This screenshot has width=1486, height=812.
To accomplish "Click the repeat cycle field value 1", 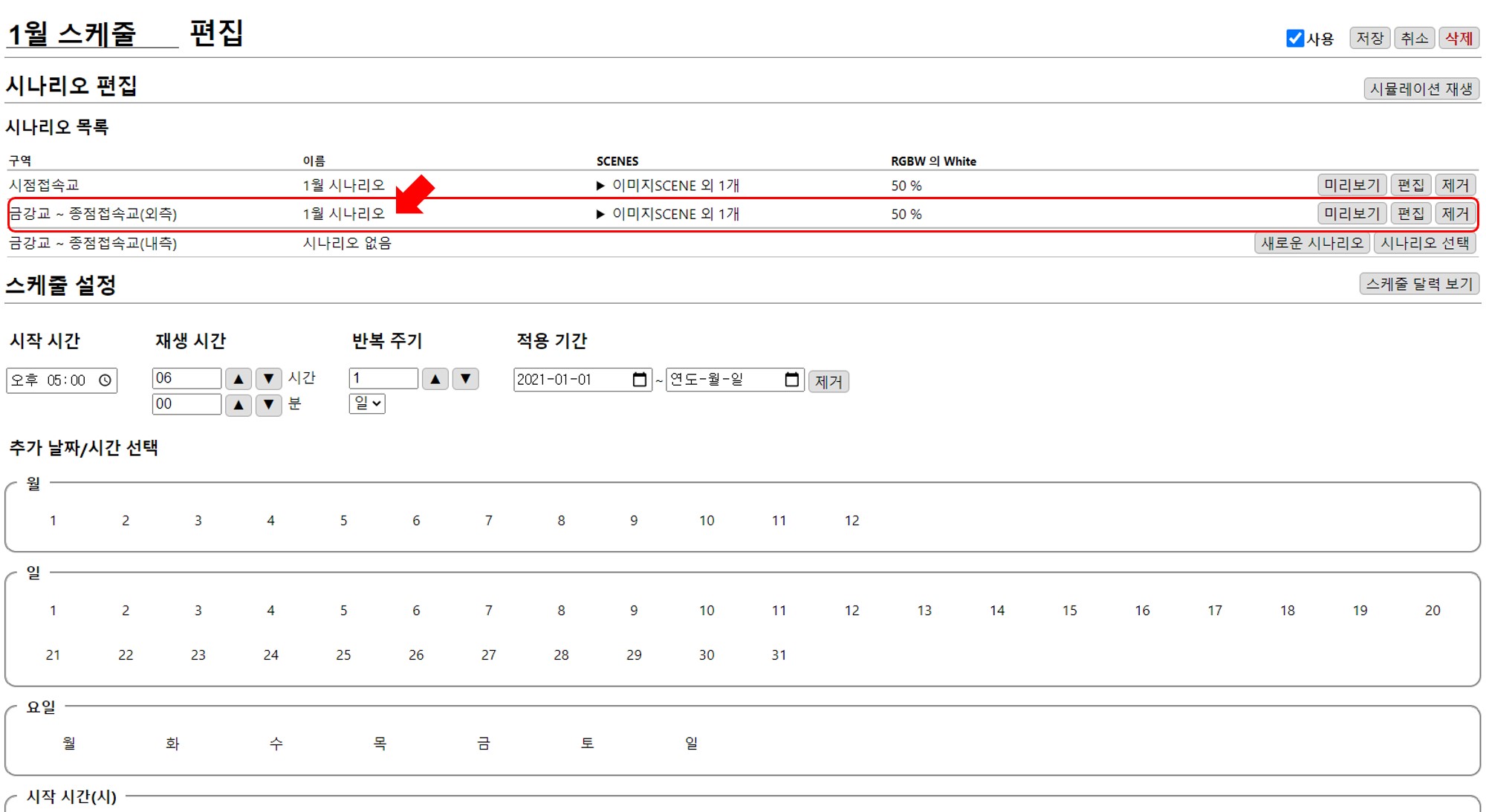I will tap(383, 378).
